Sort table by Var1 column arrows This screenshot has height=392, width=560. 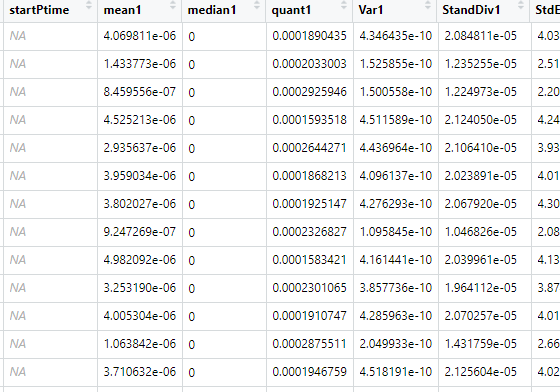[428, 5]
